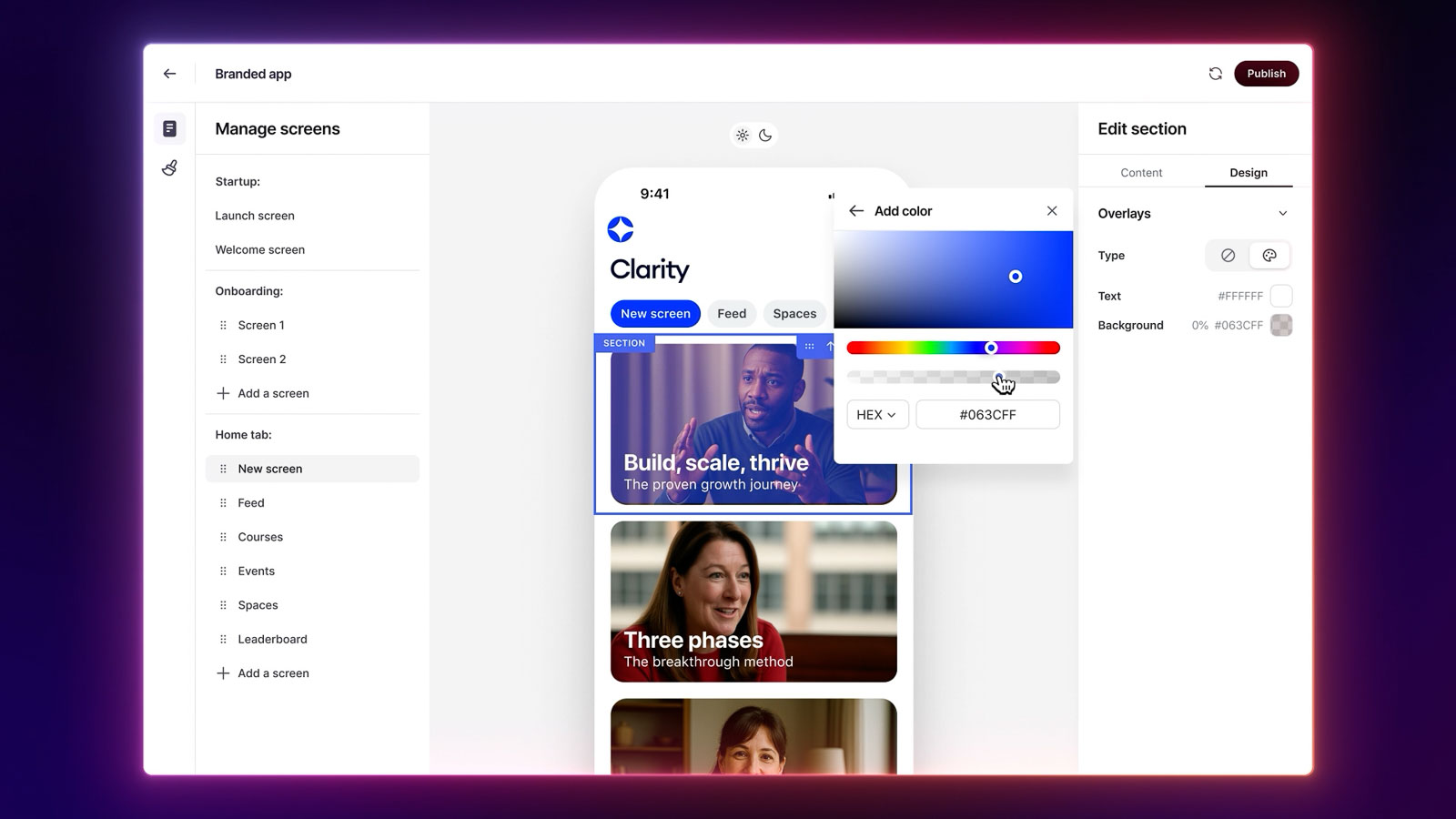
Task: Go back using the Add color arrow
Action: pyautogui.click(x=856, y=210)
